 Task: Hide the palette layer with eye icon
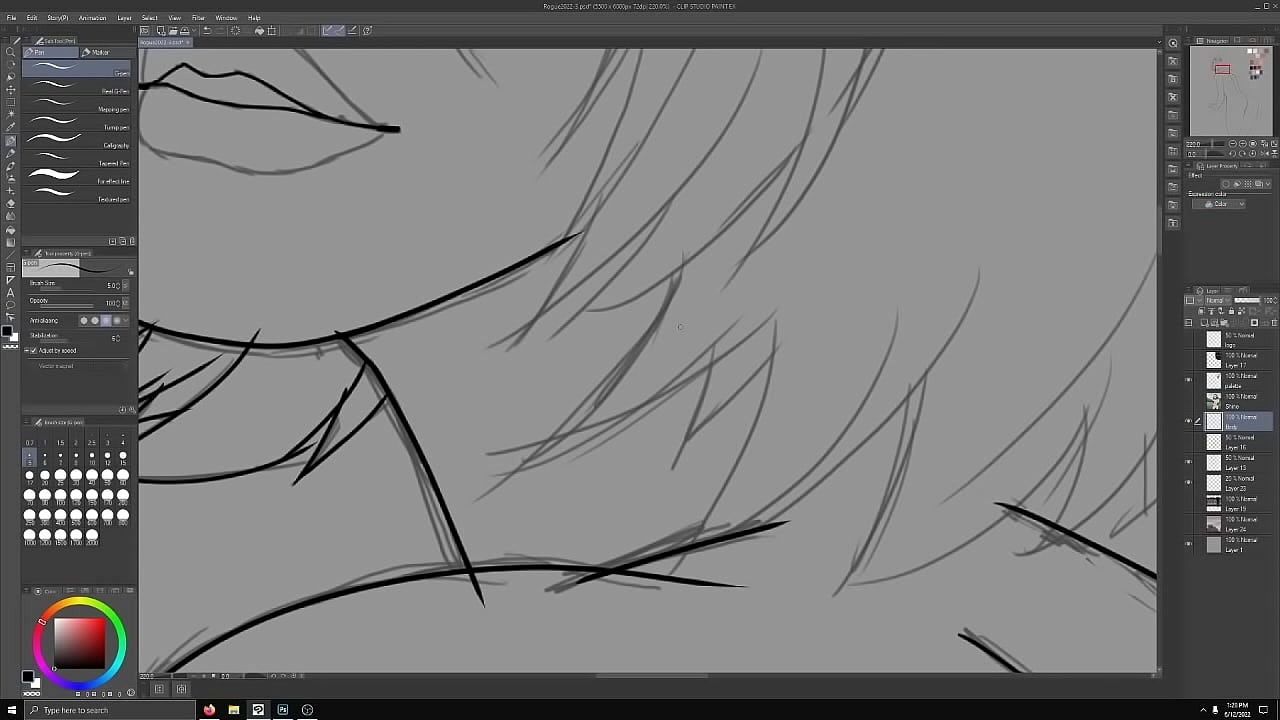(x=1189, y=380)
